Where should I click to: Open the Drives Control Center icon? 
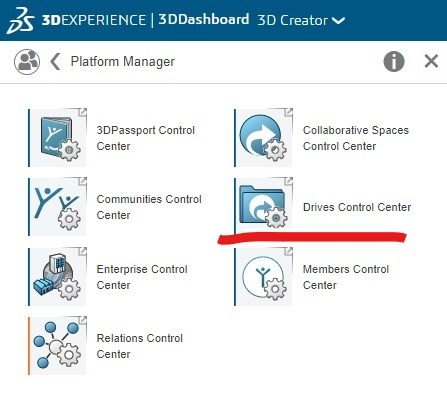point(264,207)
